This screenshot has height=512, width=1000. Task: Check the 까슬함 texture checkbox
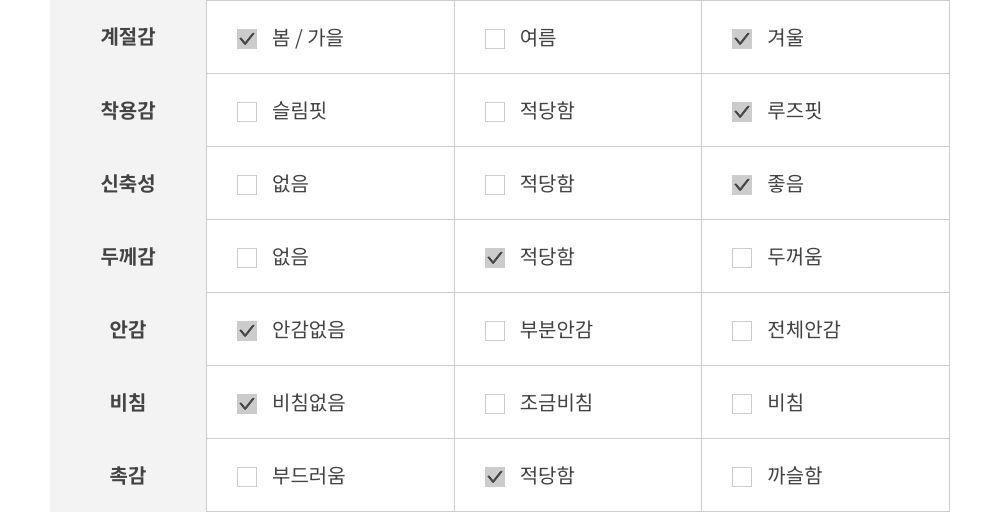click(742, 477)
